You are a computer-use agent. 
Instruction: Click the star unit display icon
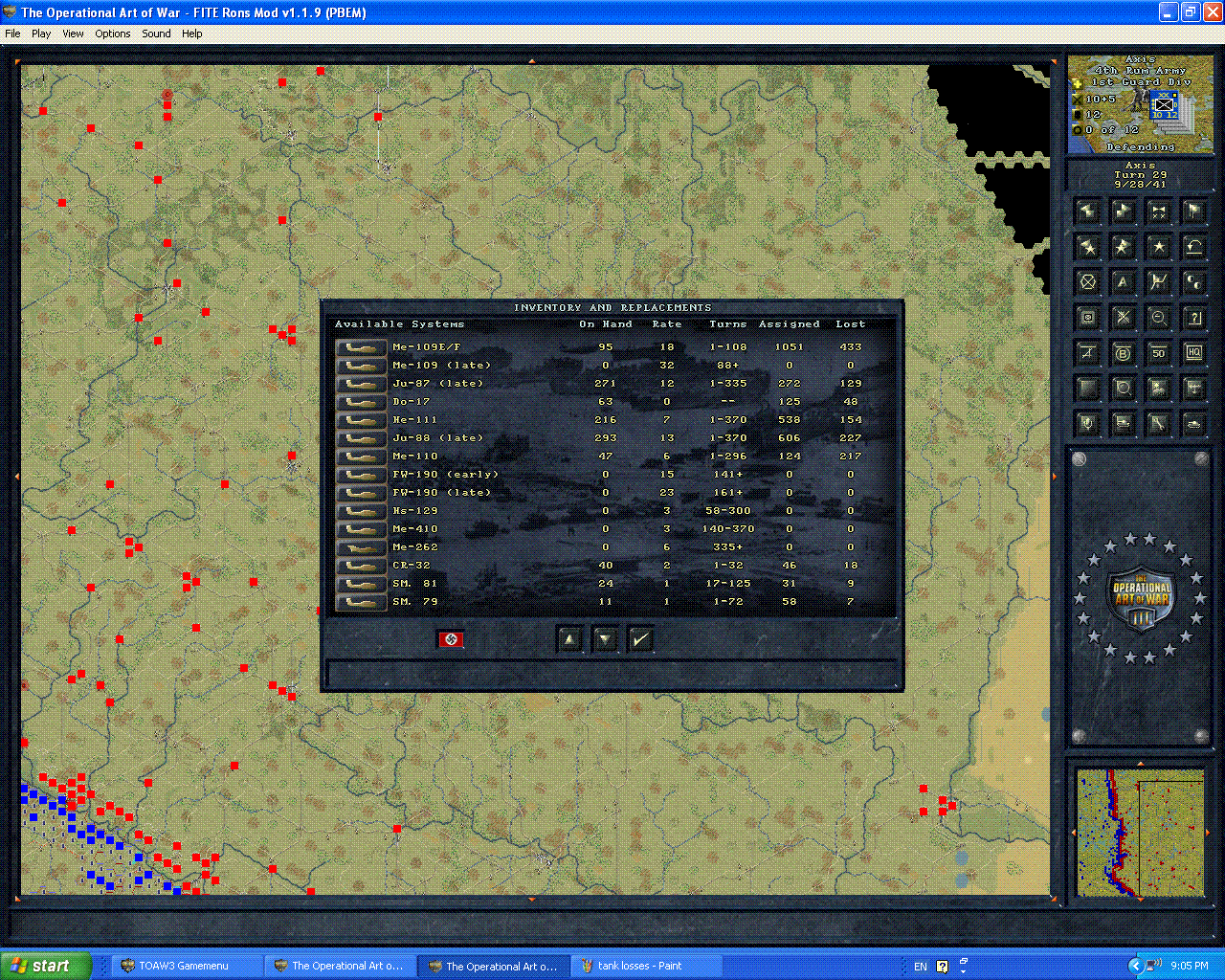pos(1158,246)
